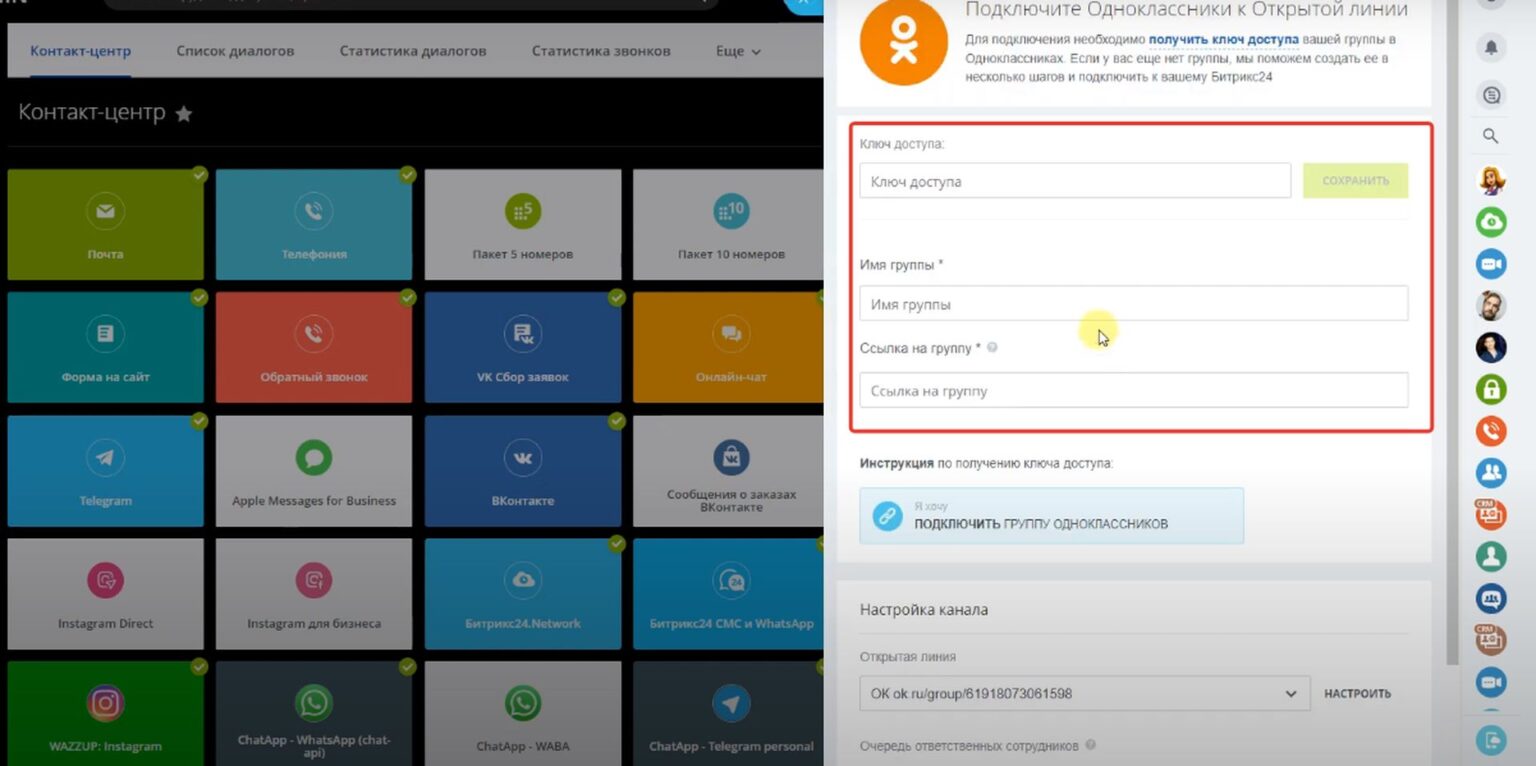Open the Открытая линия dropdown
This screenshot has width=1536, height=766.
point(1084,693)
